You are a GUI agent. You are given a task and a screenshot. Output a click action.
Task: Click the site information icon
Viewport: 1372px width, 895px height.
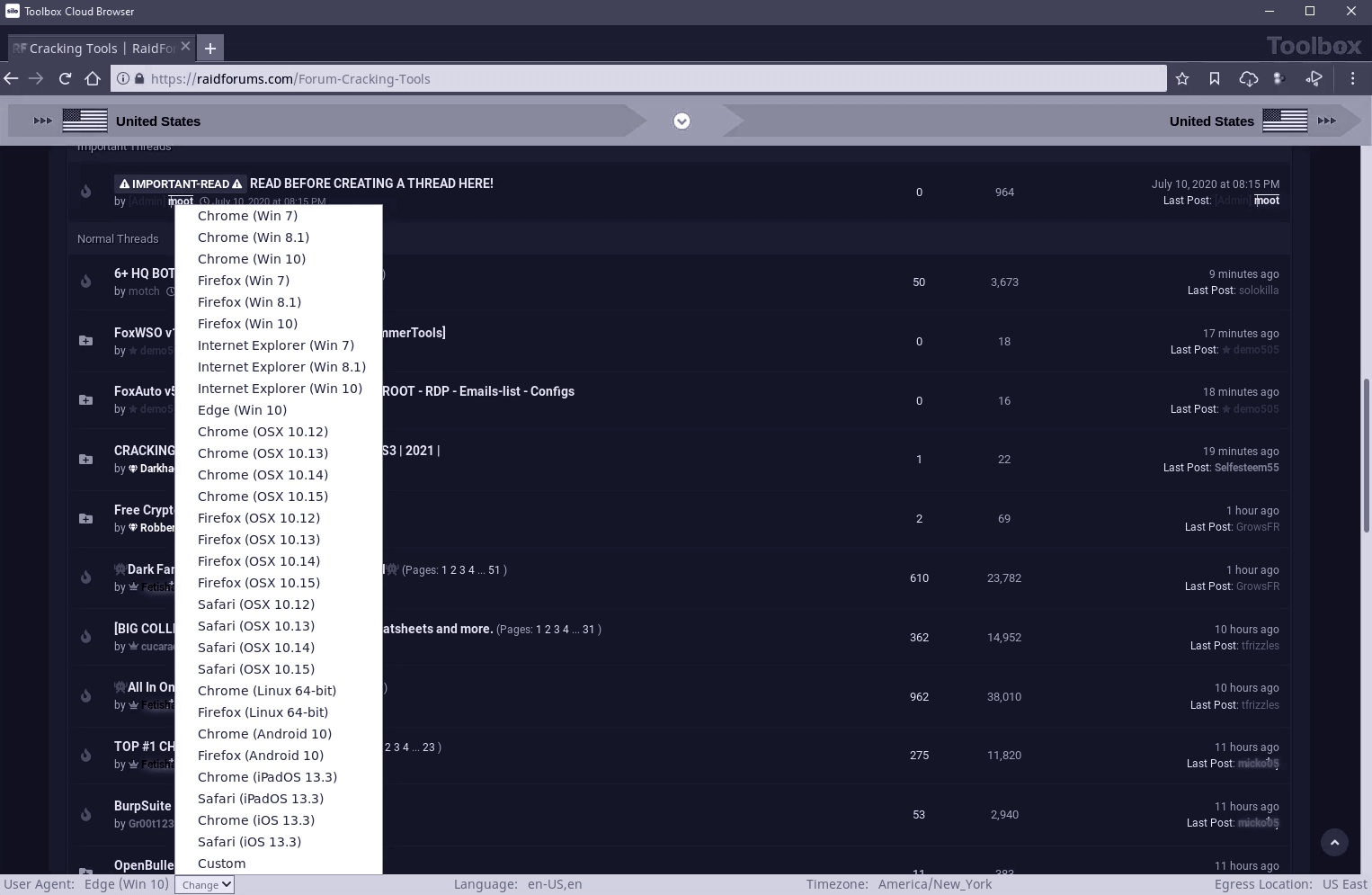(123, 79)
